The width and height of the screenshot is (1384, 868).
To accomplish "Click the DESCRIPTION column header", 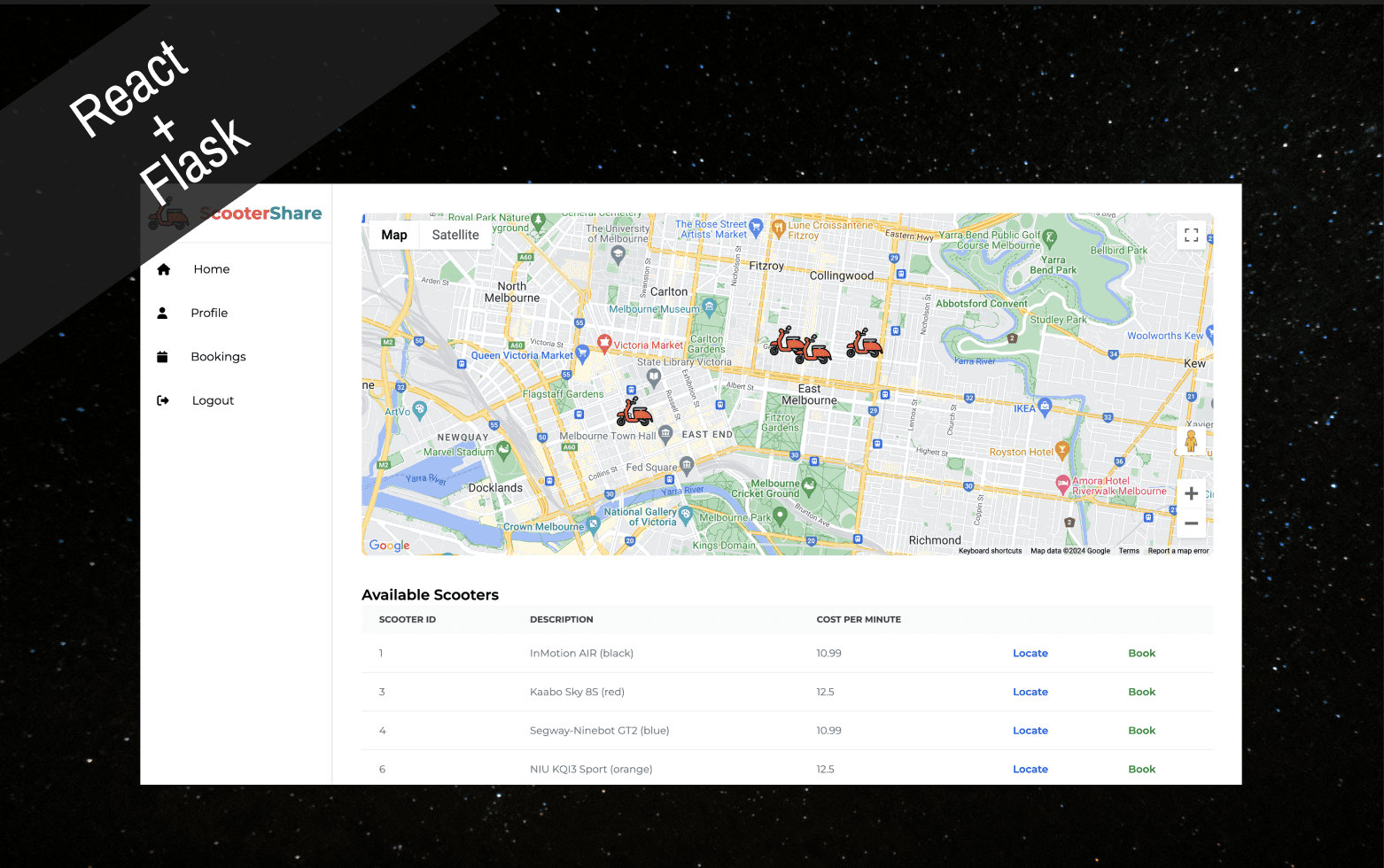I will point(562,620).
